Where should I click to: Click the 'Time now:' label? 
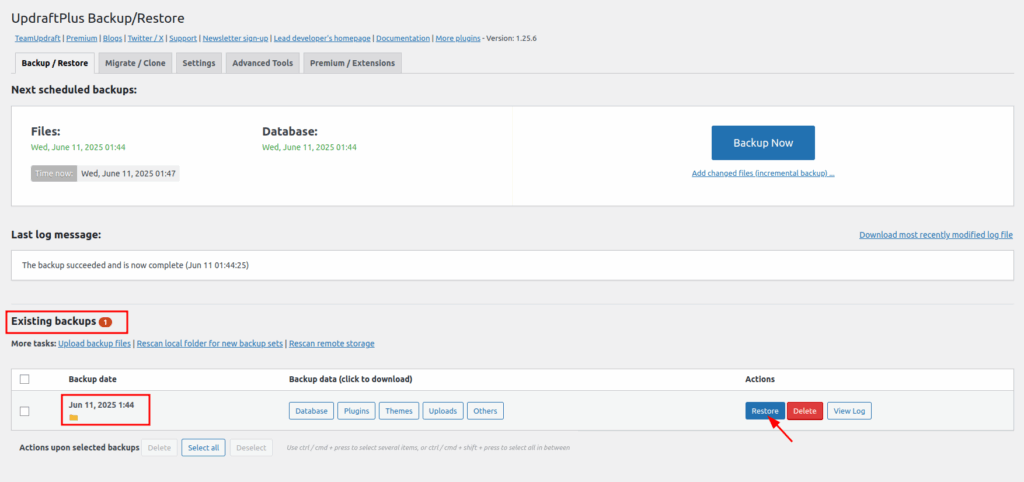pos(53,173)
